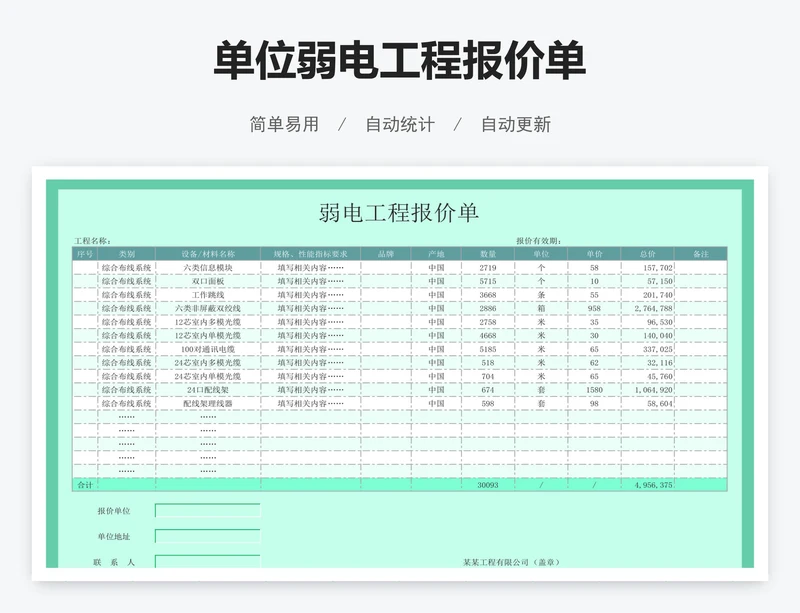
Task: Select the total price cell 58,604
Action: click(x=647, y=403)
